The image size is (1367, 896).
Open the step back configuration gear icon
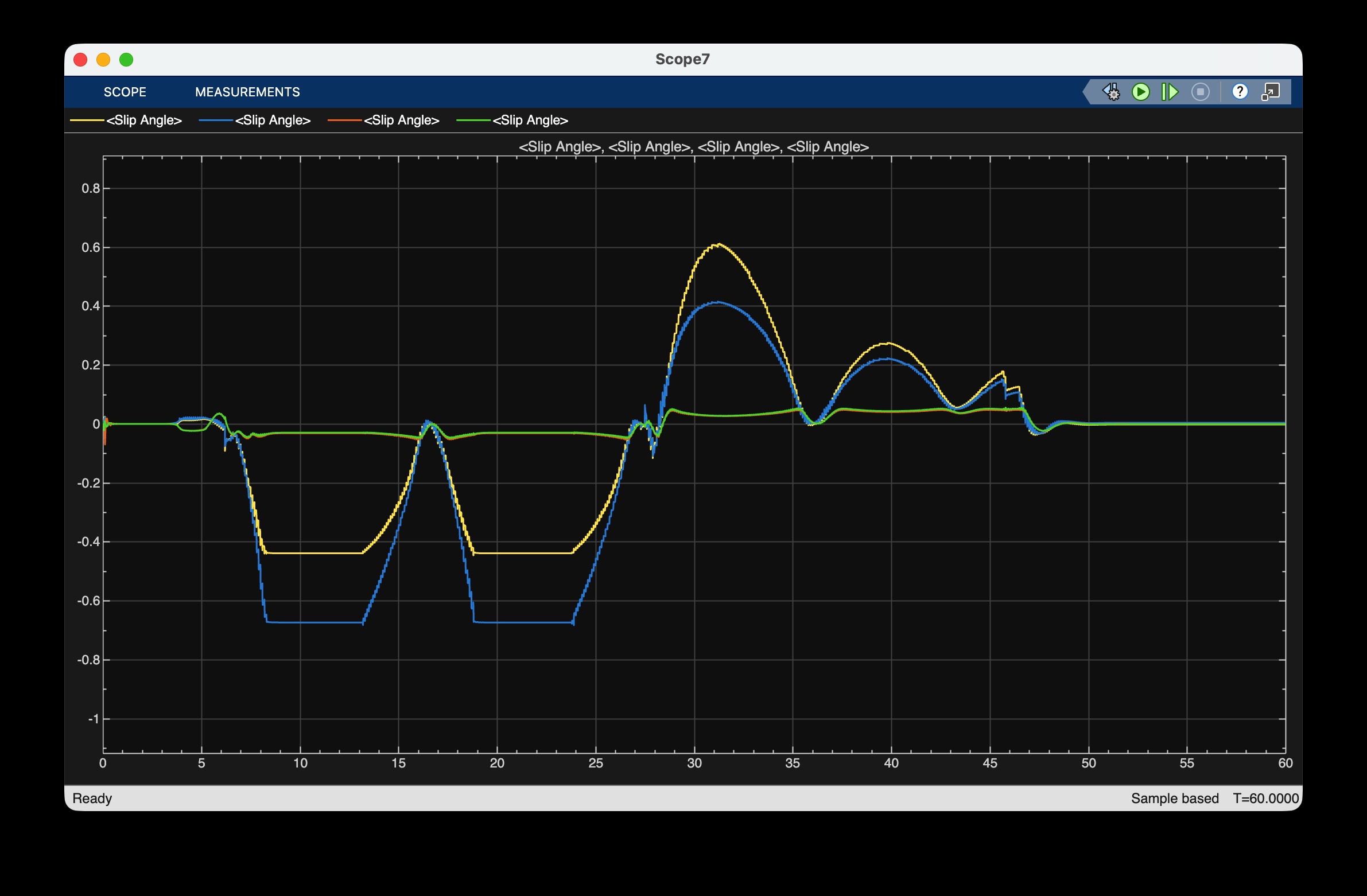click(1112, 92)
